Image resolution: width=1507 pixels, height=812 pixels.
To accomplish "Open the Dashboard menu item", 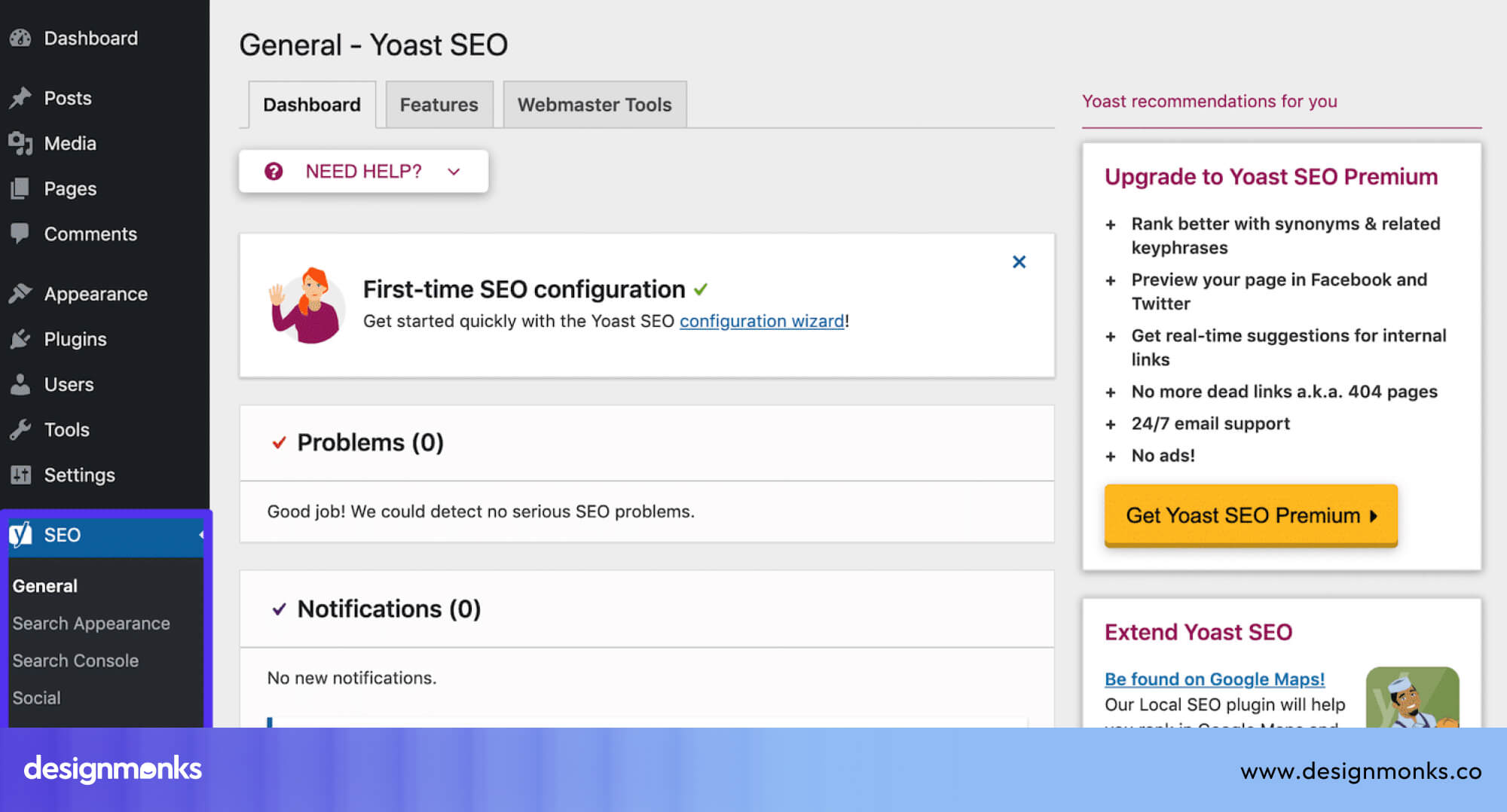I will (x=91, y=38).
